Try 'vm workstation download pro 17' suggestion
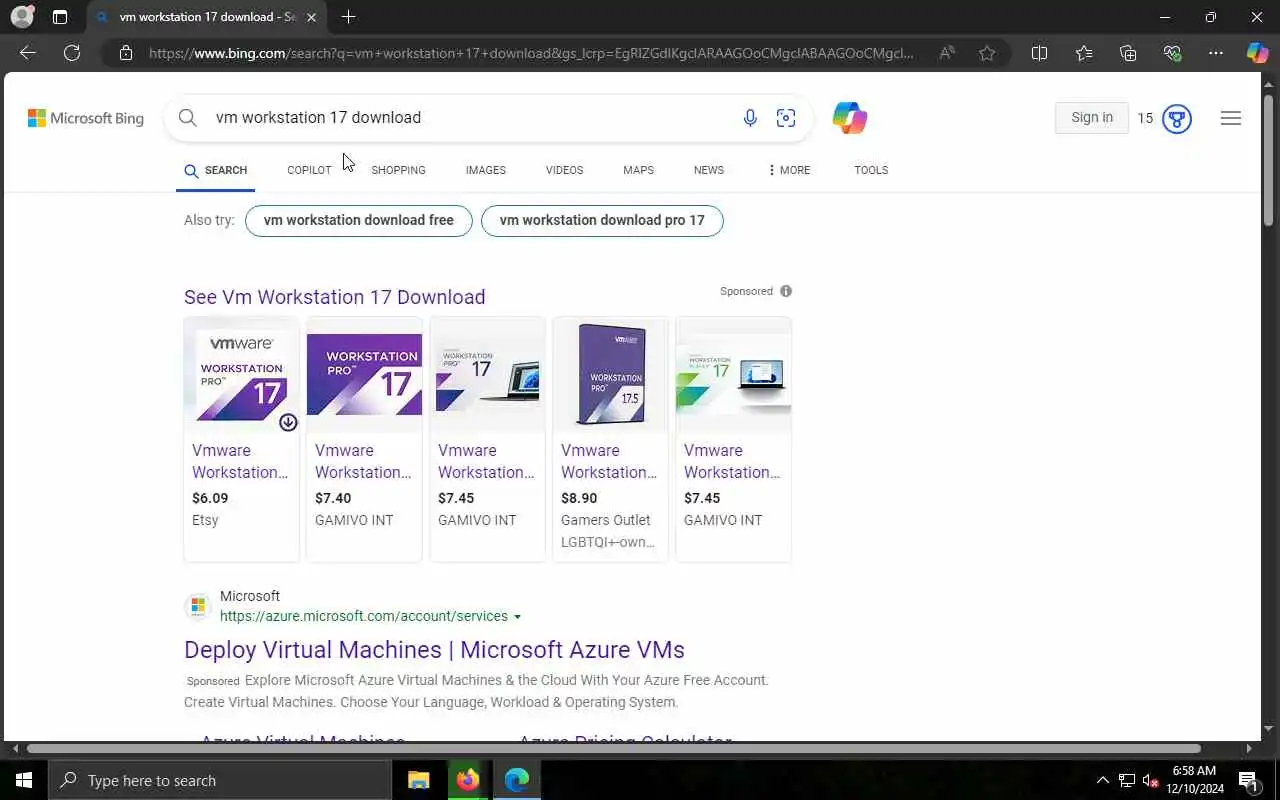 [x=602, y=221]
